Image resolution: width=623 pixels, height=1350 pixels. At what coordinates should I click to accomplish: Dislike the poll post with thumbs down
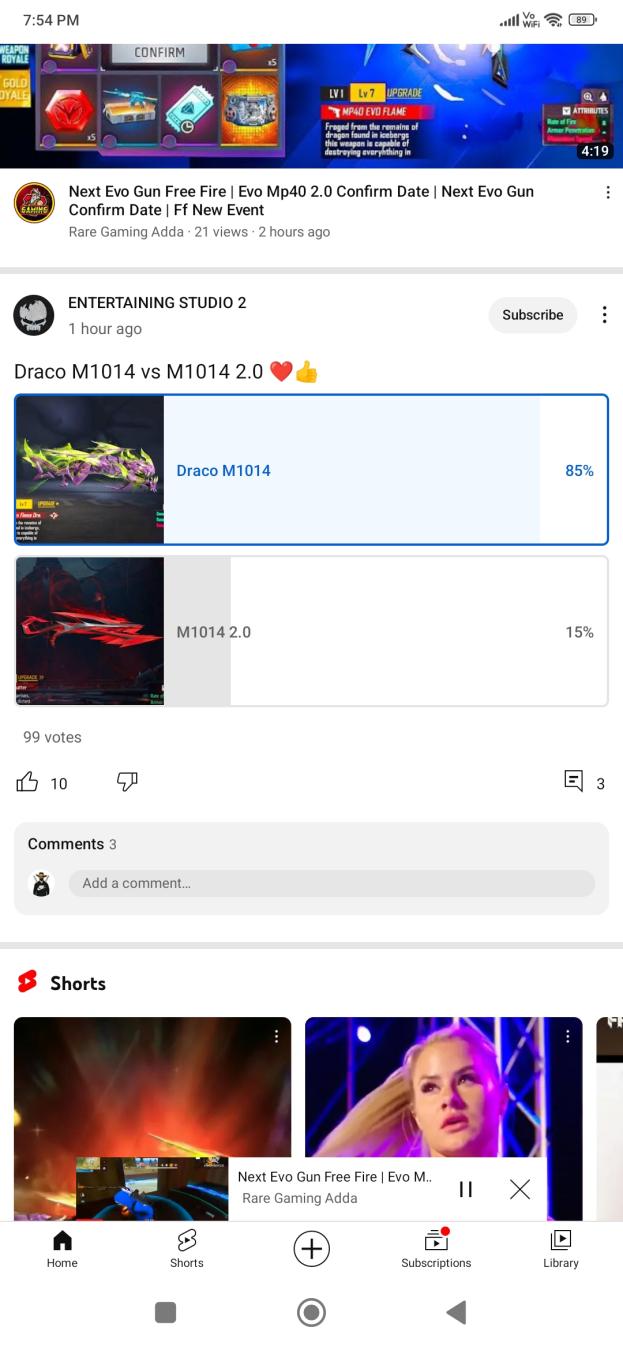(x=127, y=782)
